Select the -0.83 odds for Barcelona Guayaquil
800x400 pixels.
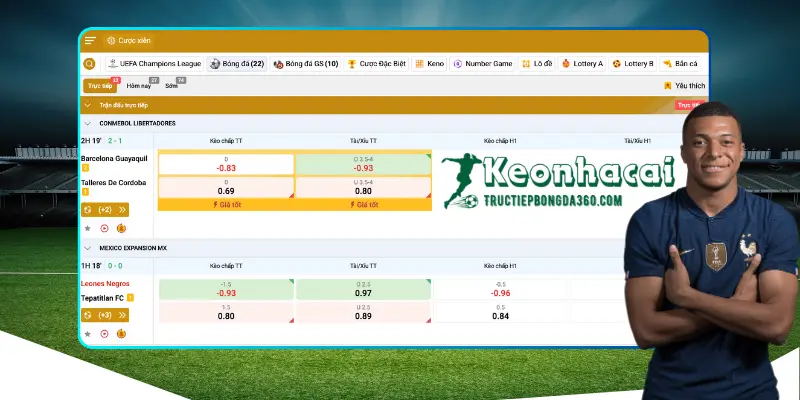coord(226,164)
